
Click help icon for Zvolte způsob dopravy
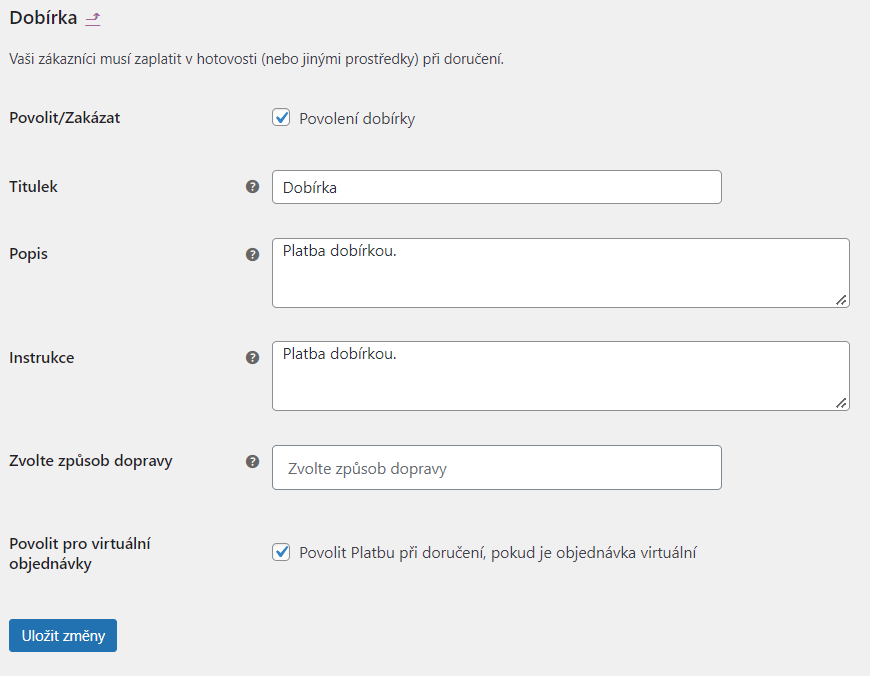pos(252,462)
